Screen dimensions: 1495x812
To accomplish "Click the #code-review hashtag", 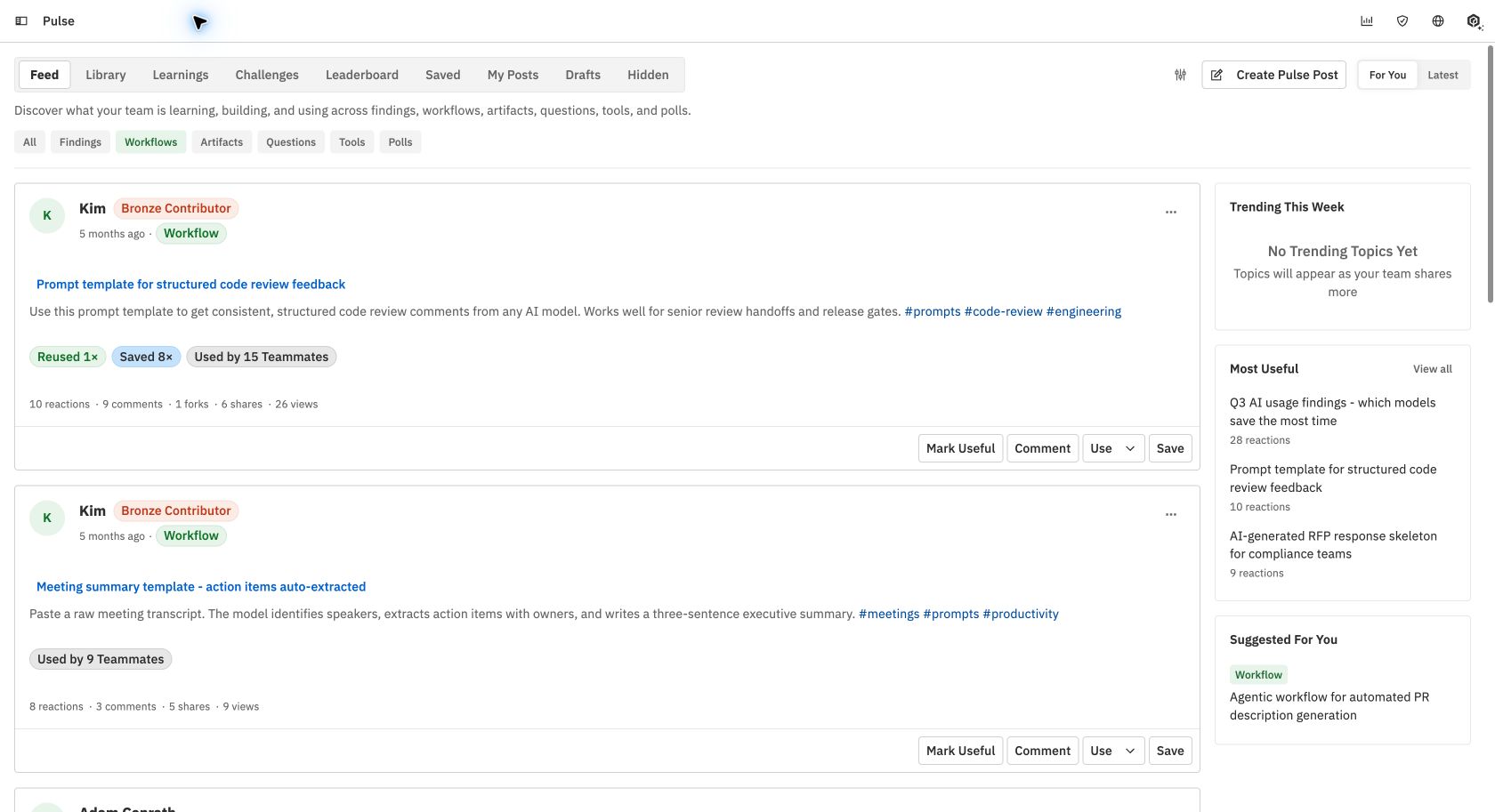I will [x=1003, y=311].
